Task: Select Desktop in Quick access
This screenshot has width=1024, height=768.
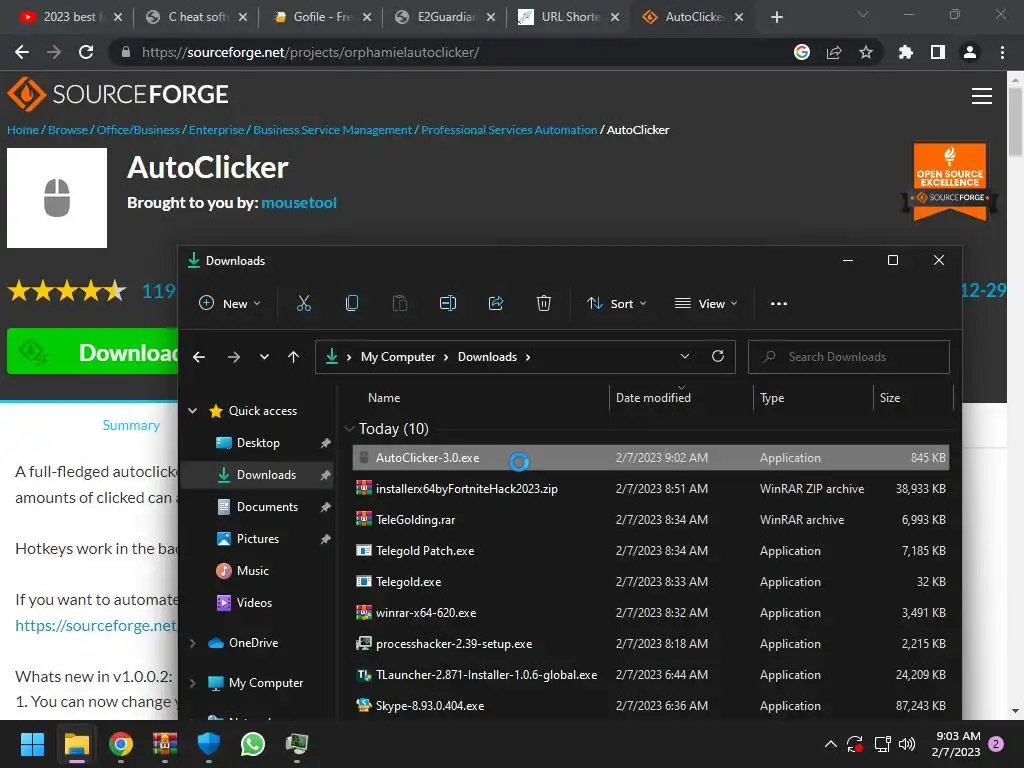Action: (x=257, y=443)
